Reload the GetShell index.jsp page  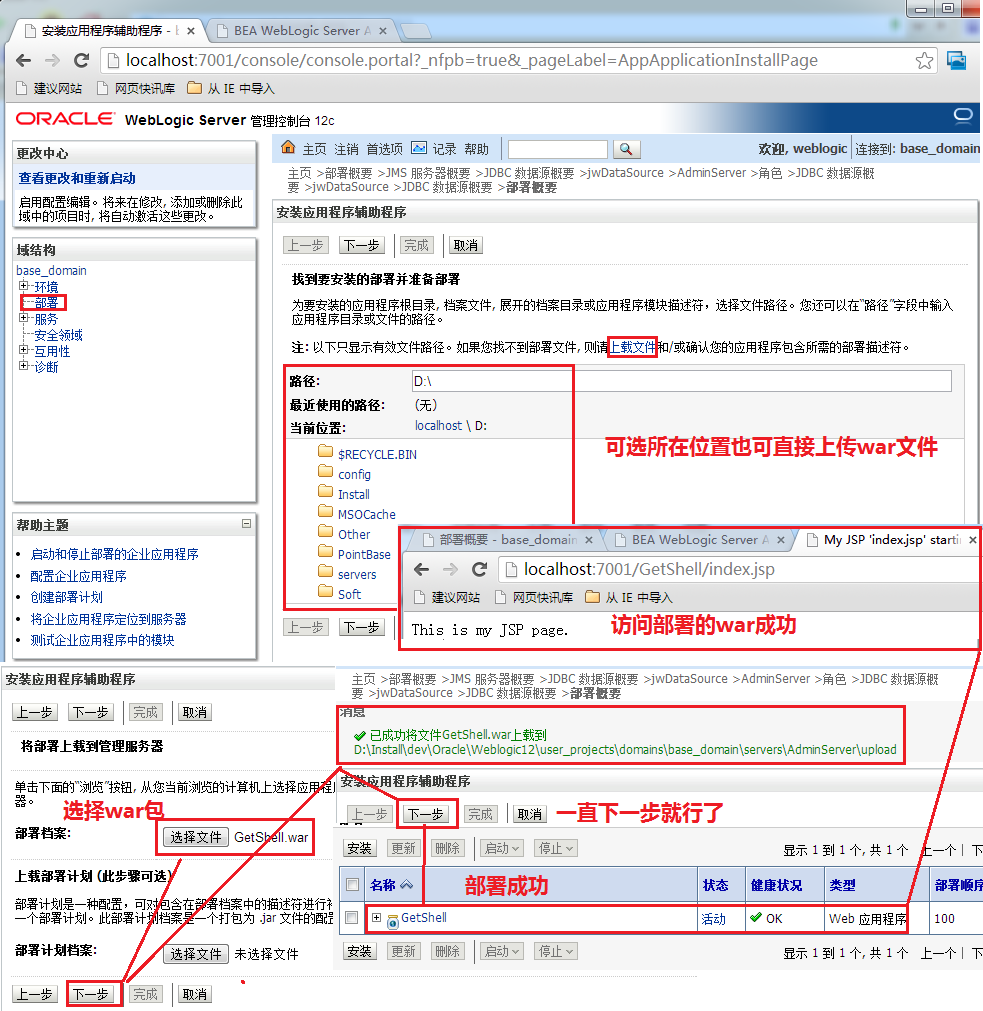click(479, 569)
